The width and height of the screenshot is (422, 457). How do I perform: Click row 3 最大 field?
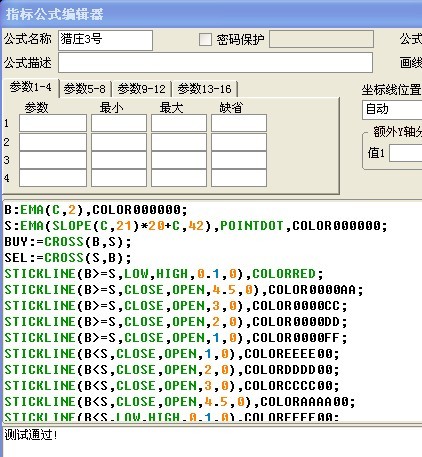click(179, 160)
